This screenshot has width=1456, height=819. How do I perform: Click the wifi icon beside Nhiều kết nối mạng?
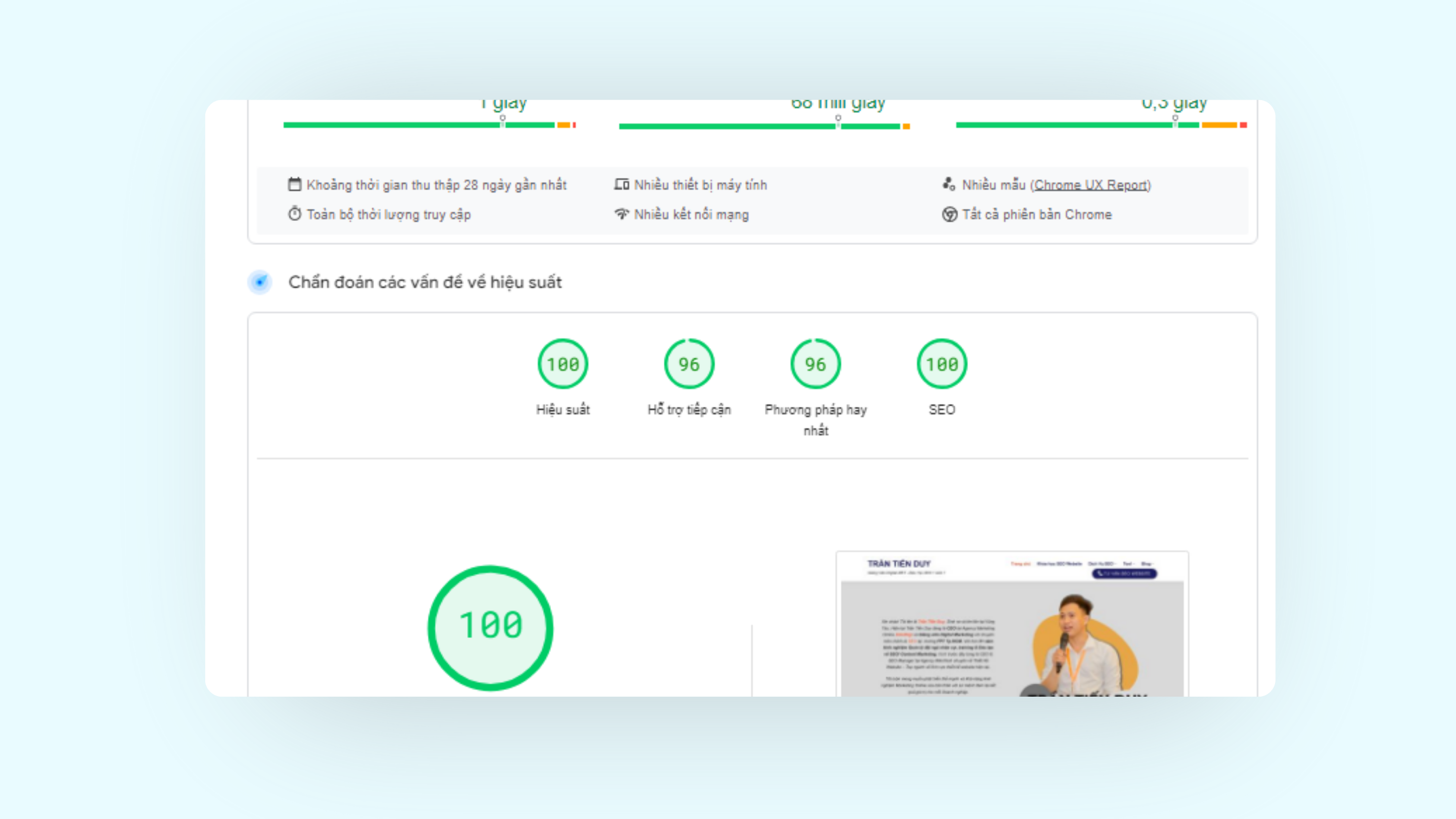[x=621, y=214]
